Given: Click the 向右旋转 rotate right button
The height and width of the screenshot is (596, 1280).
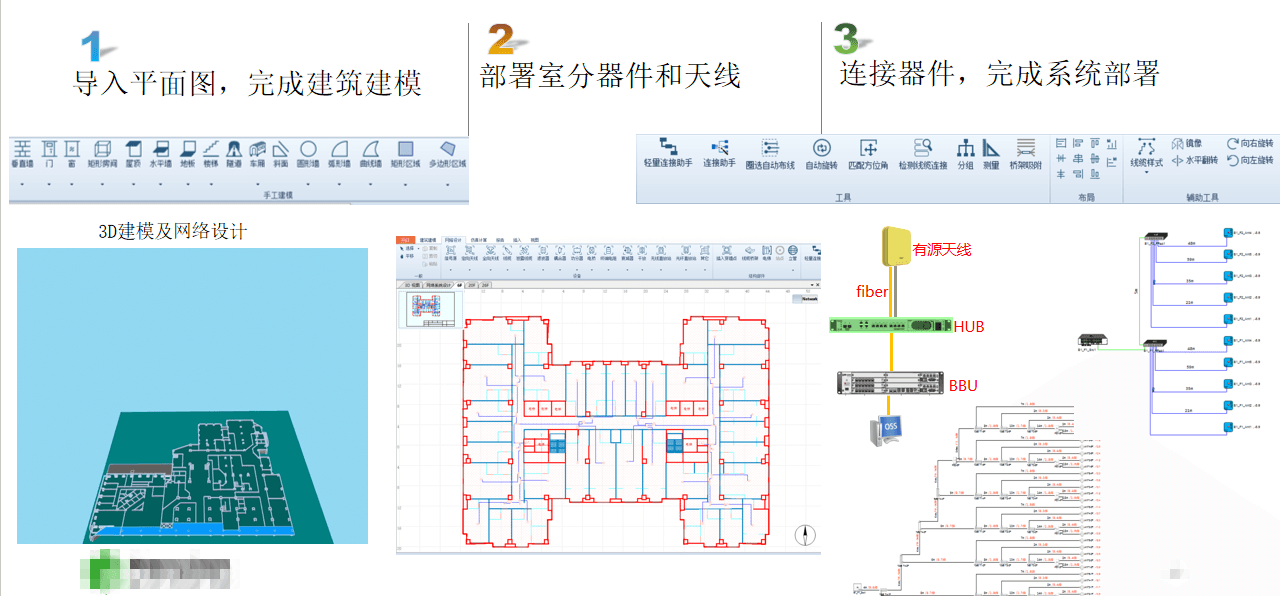Looking at the screenshot, I should coord(1250,143).
